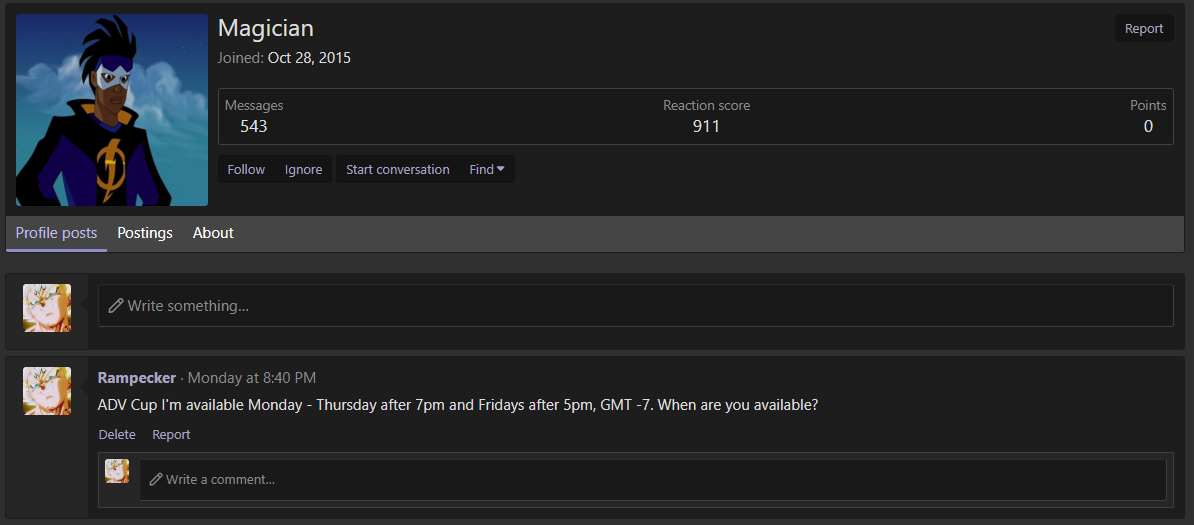Click Magician's large profile avatar

[x=112, y=110]
